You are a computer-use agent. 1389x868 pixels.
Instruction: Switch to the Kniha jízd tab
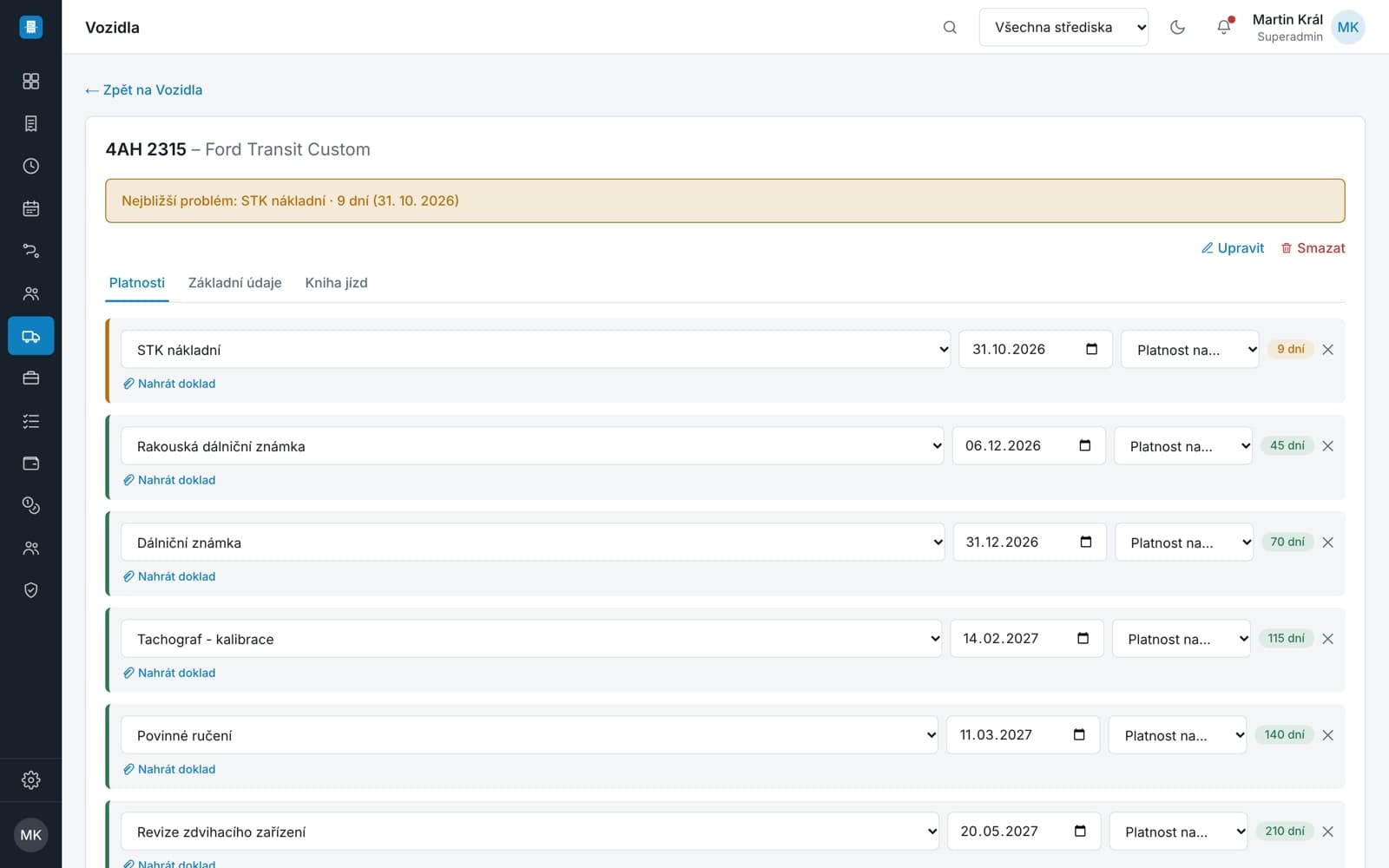(x=337, y=283)
